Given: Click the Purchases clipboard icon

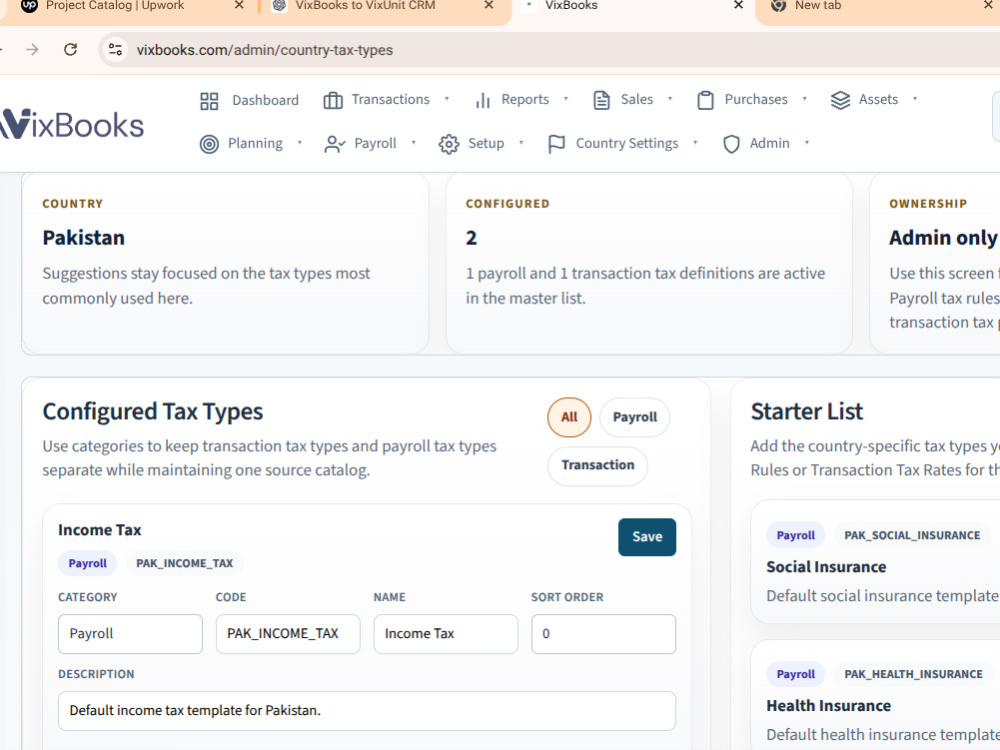Looking at the screenshot, I should pyautogui.click(x=705, y=100).
